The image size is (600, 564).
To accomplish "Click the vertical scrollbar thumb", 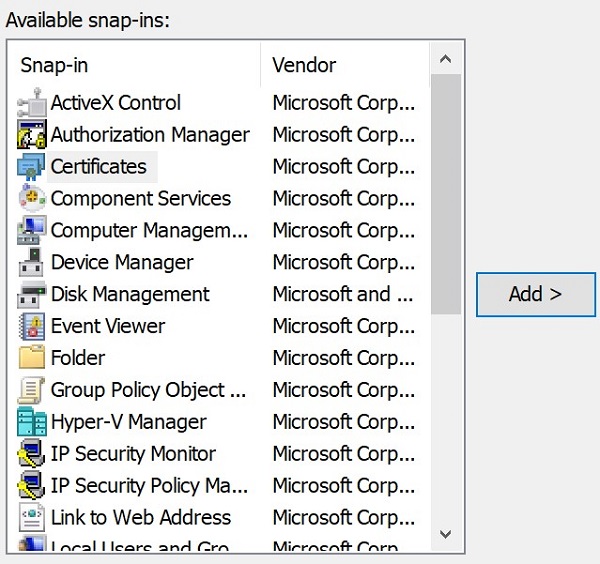I will [445, 194].
